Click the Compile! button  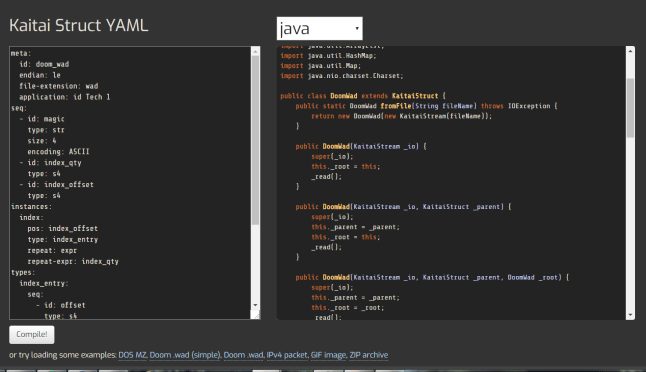(32, 335)
